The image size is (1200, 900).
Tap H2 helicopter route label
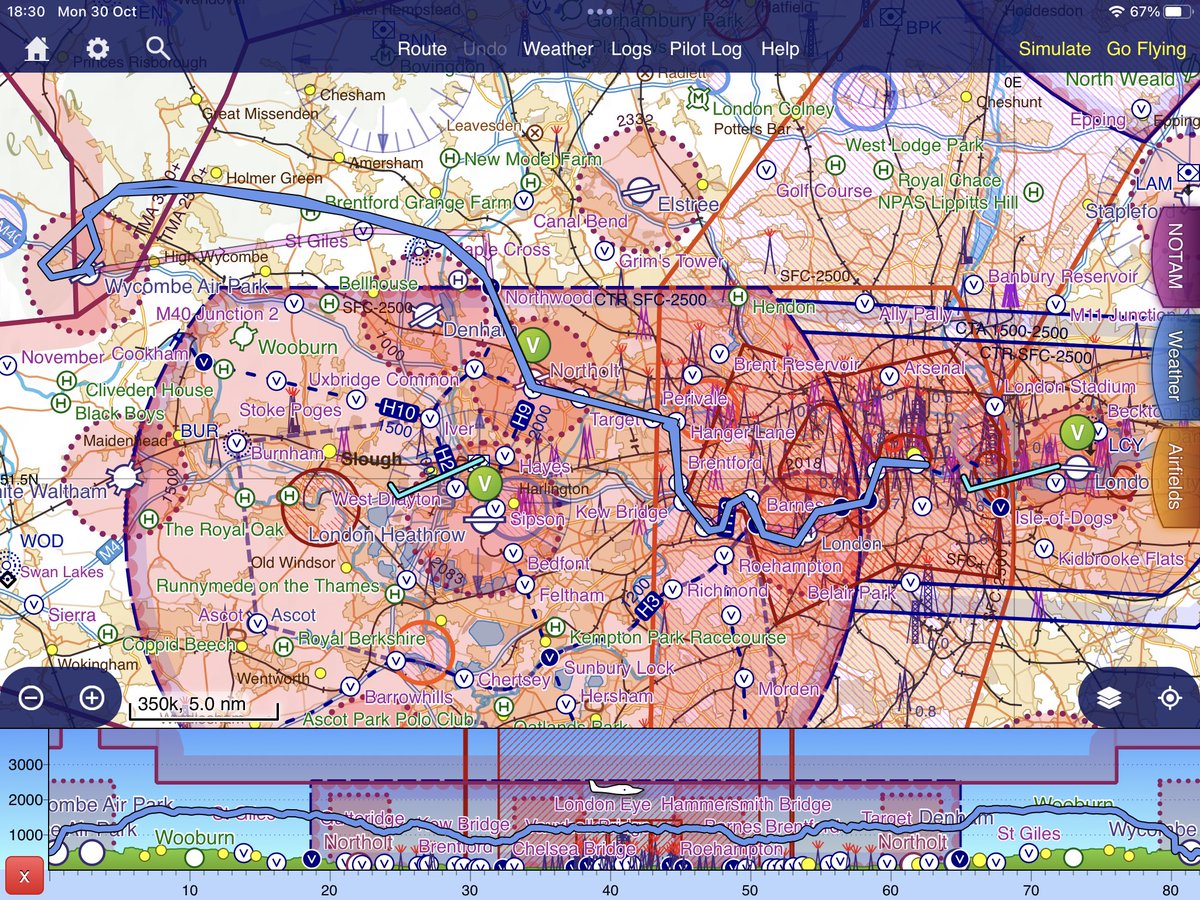(445, 457)
